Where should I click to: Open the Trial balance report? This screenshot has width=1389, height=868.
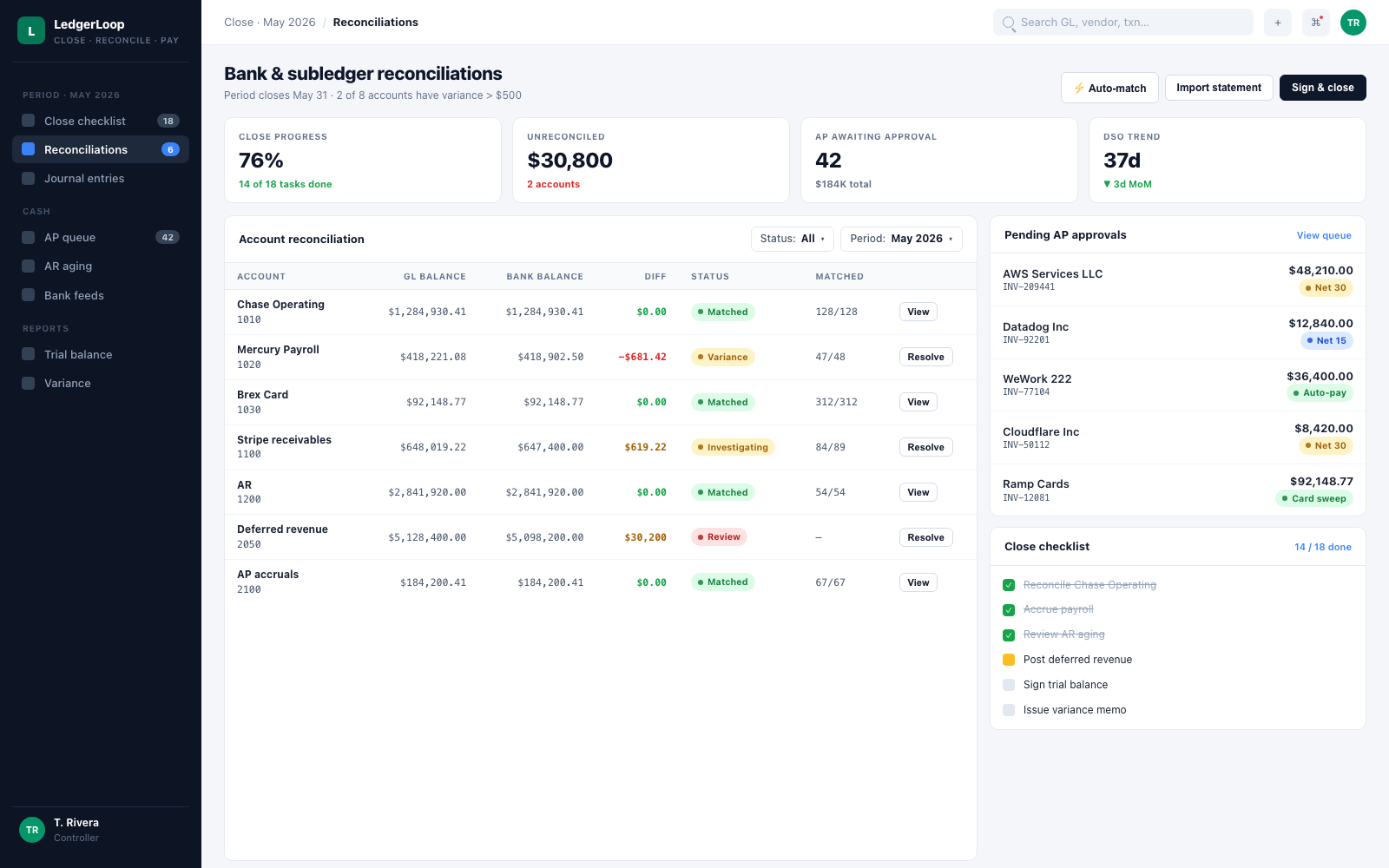click(101, 354)
